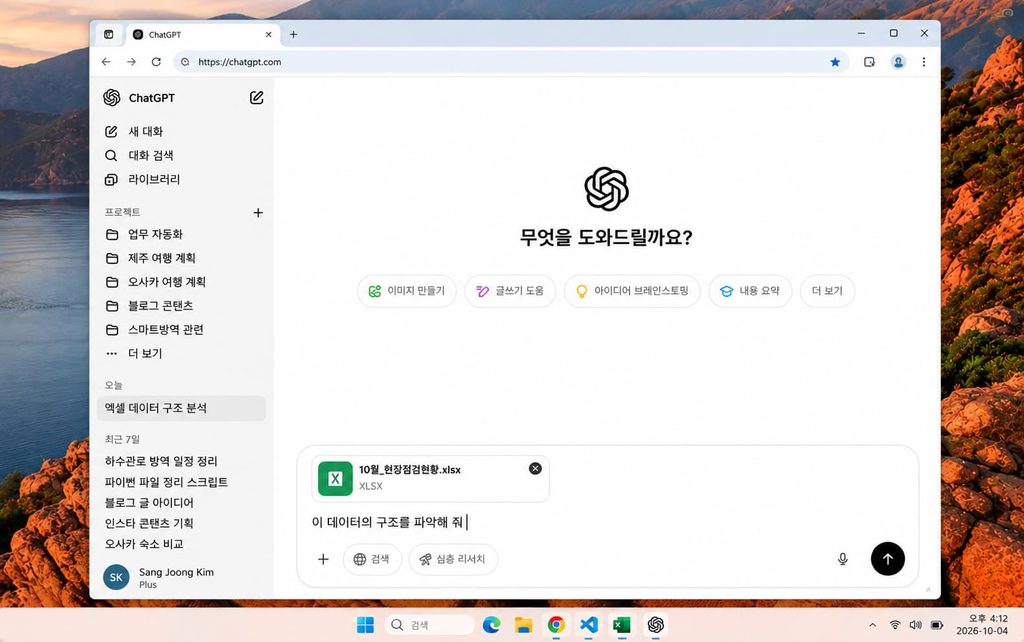Switch to Chrome in the taskbar
The image size is (1024, 642).
(x=556, y=625)
